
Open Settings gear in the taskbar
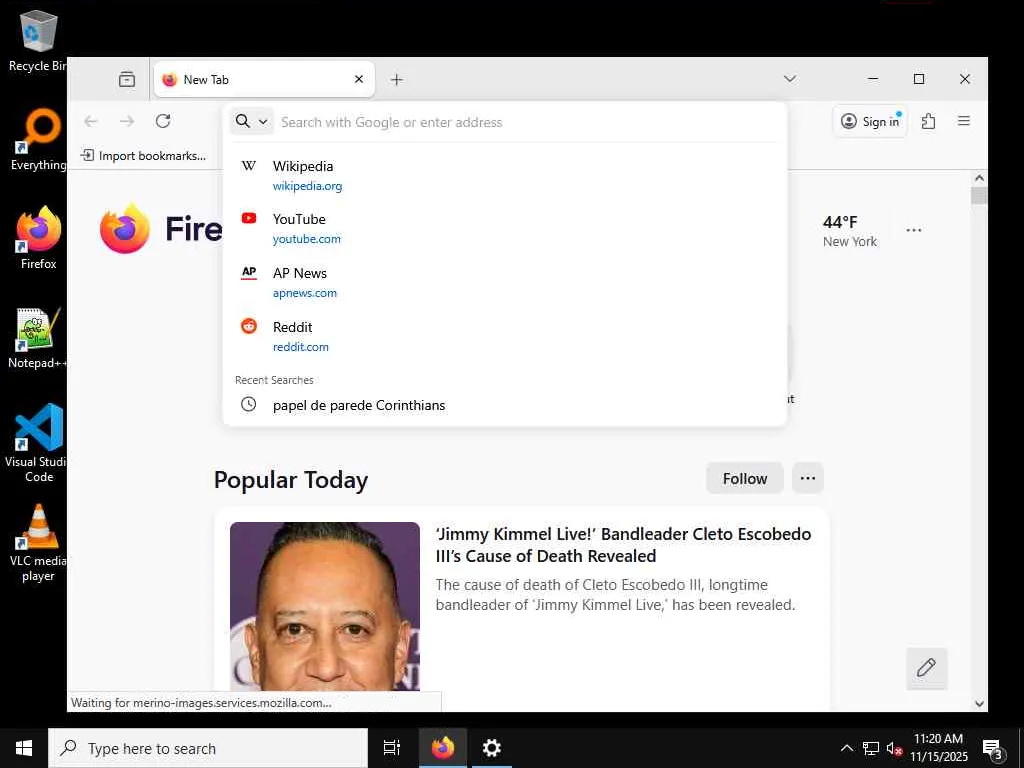tap(491, 748)
